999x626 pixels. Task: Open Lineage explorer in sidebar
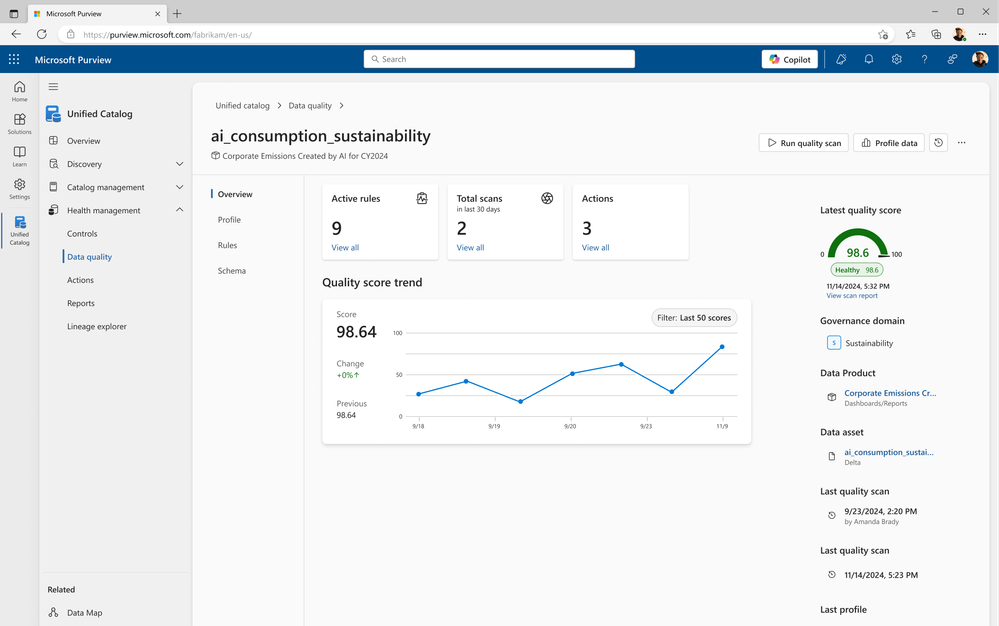click(x=97, y=327)
